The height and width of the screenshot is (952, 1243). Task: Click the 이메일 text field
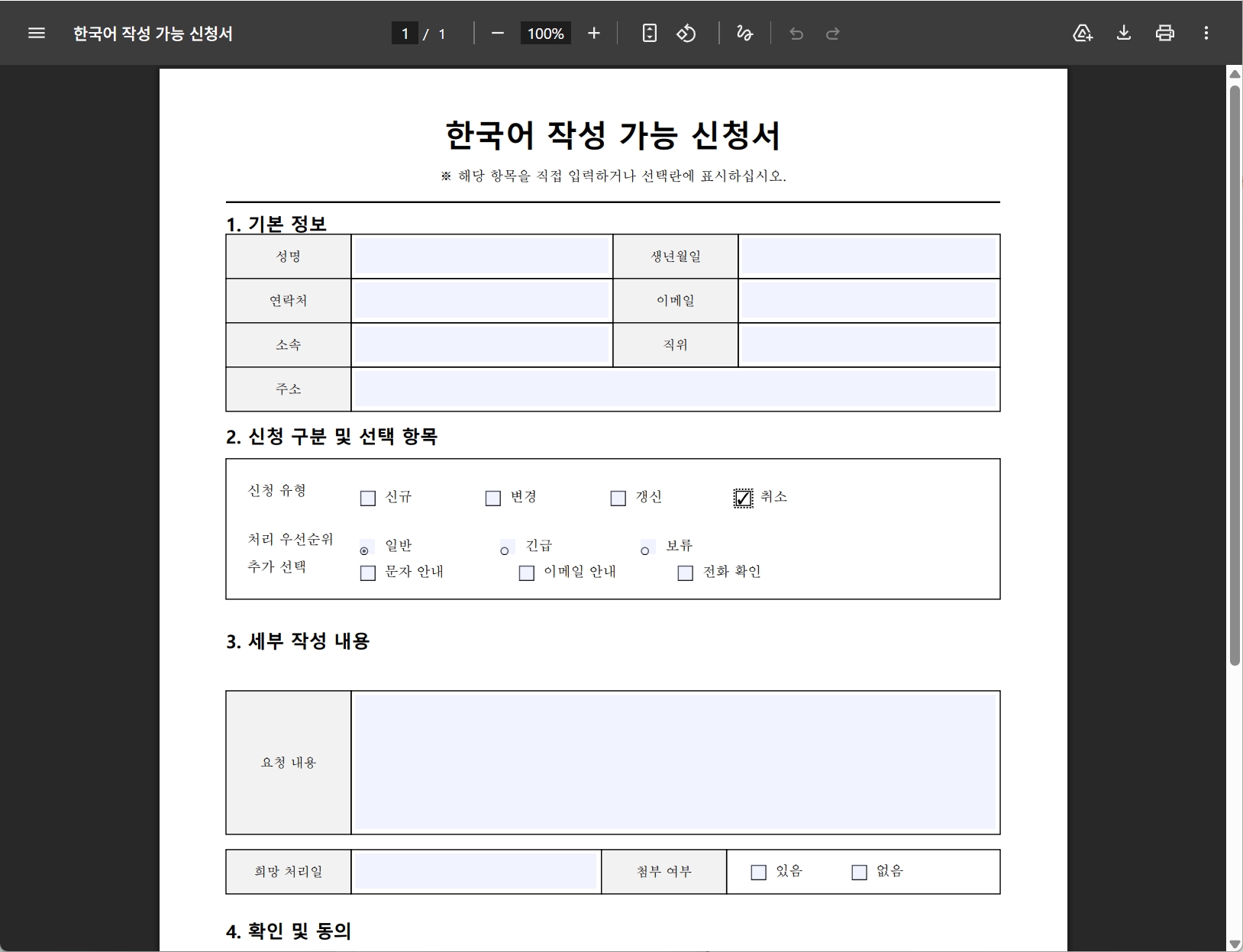tap(869, 301)
